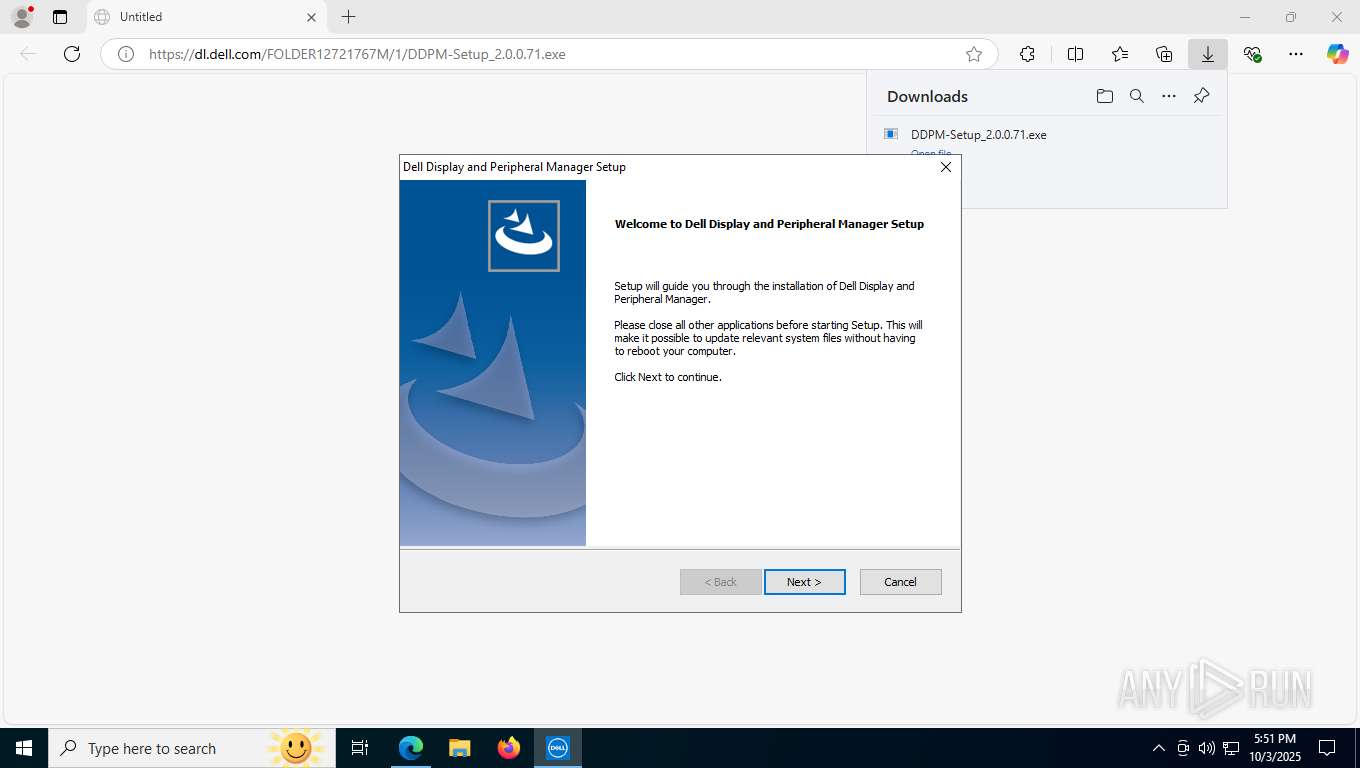Open Windows Start menu
Viewport: 1360px width, 768px height.
pyautogui.click(x=23, y=748)
